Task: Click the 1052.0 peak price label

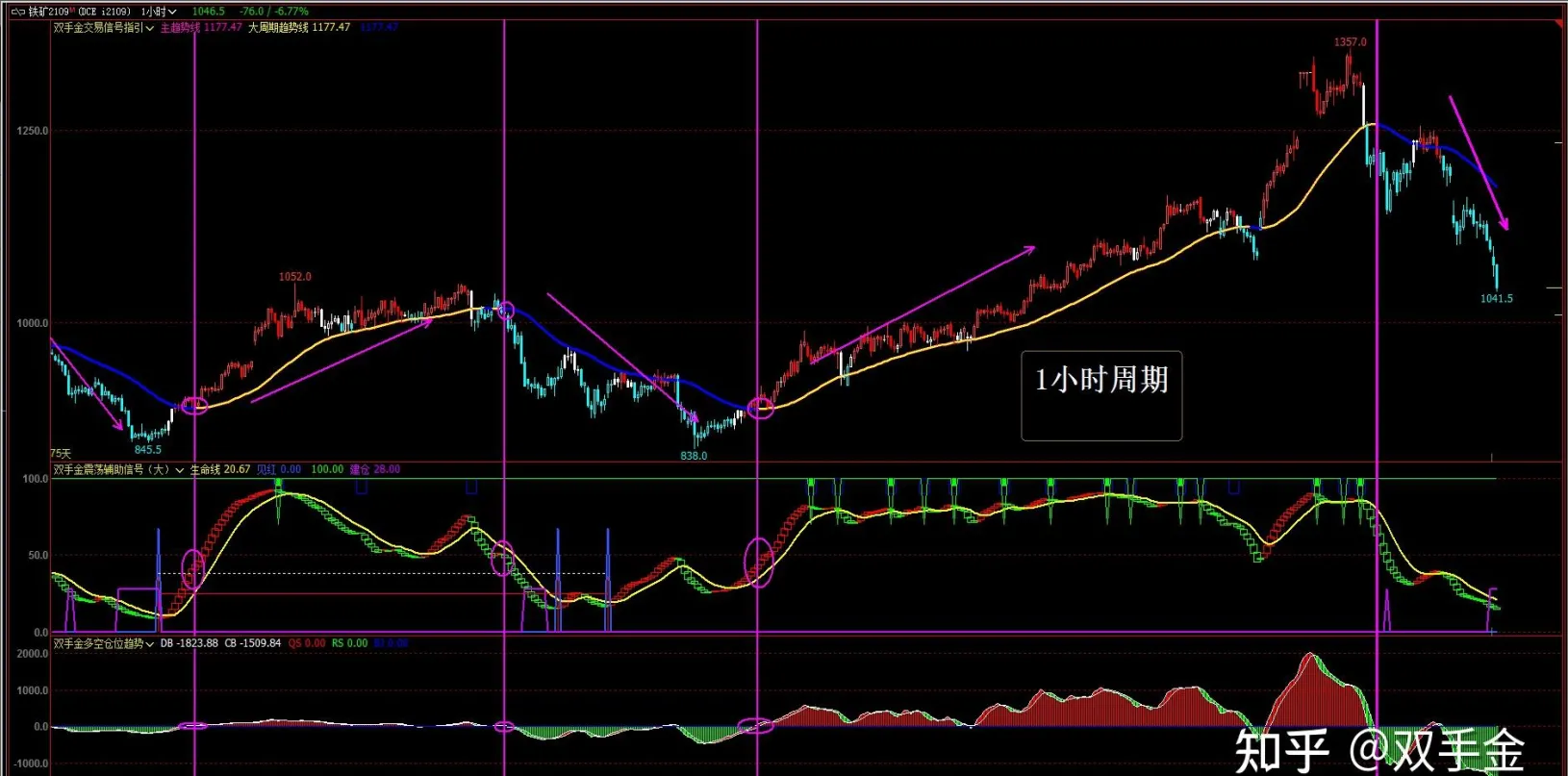Action: pyautogui.click(x=295, y=277)
